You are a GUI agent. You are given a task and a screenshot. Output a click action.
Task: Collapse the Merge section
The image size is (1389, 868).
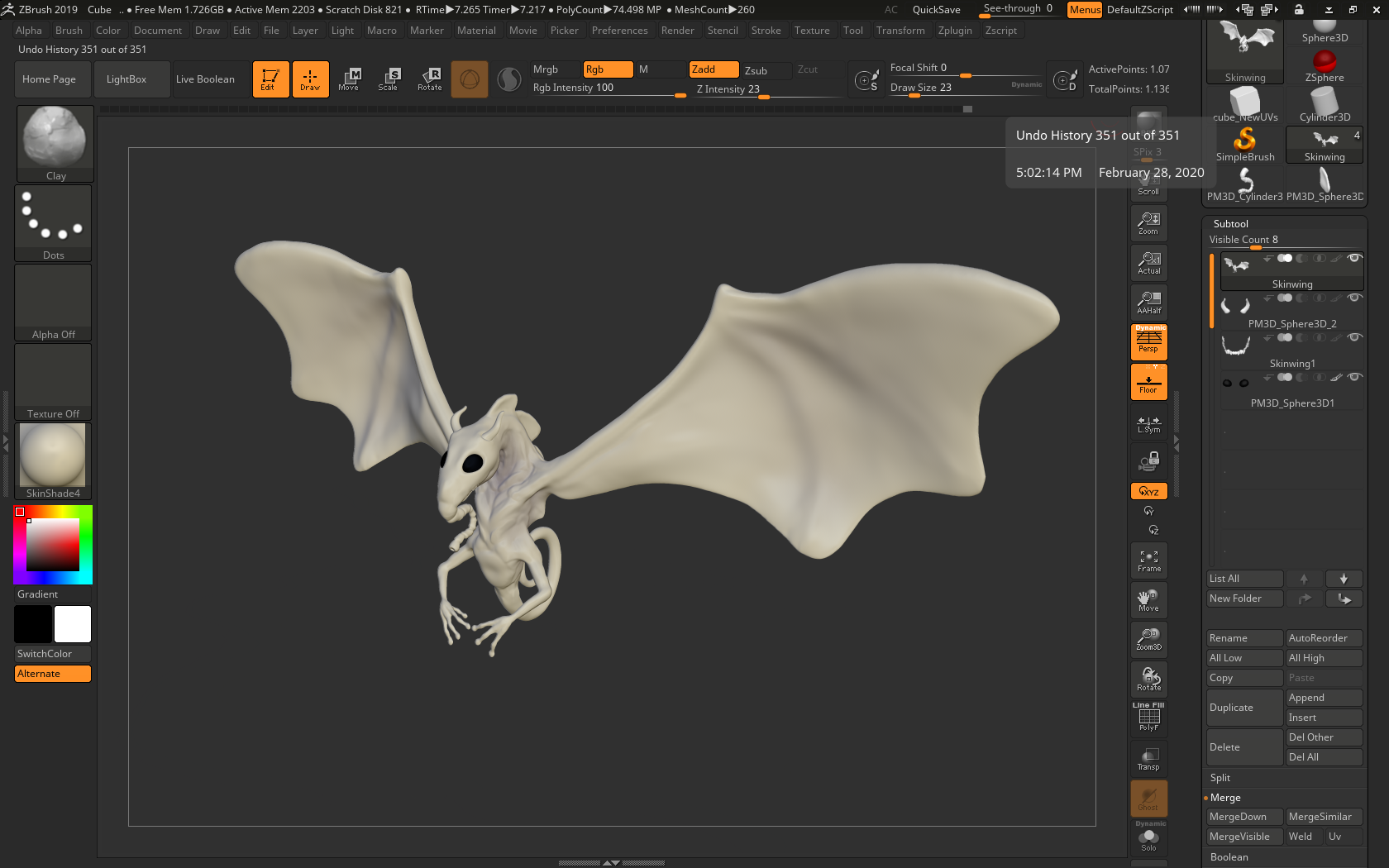point(1225,798)
